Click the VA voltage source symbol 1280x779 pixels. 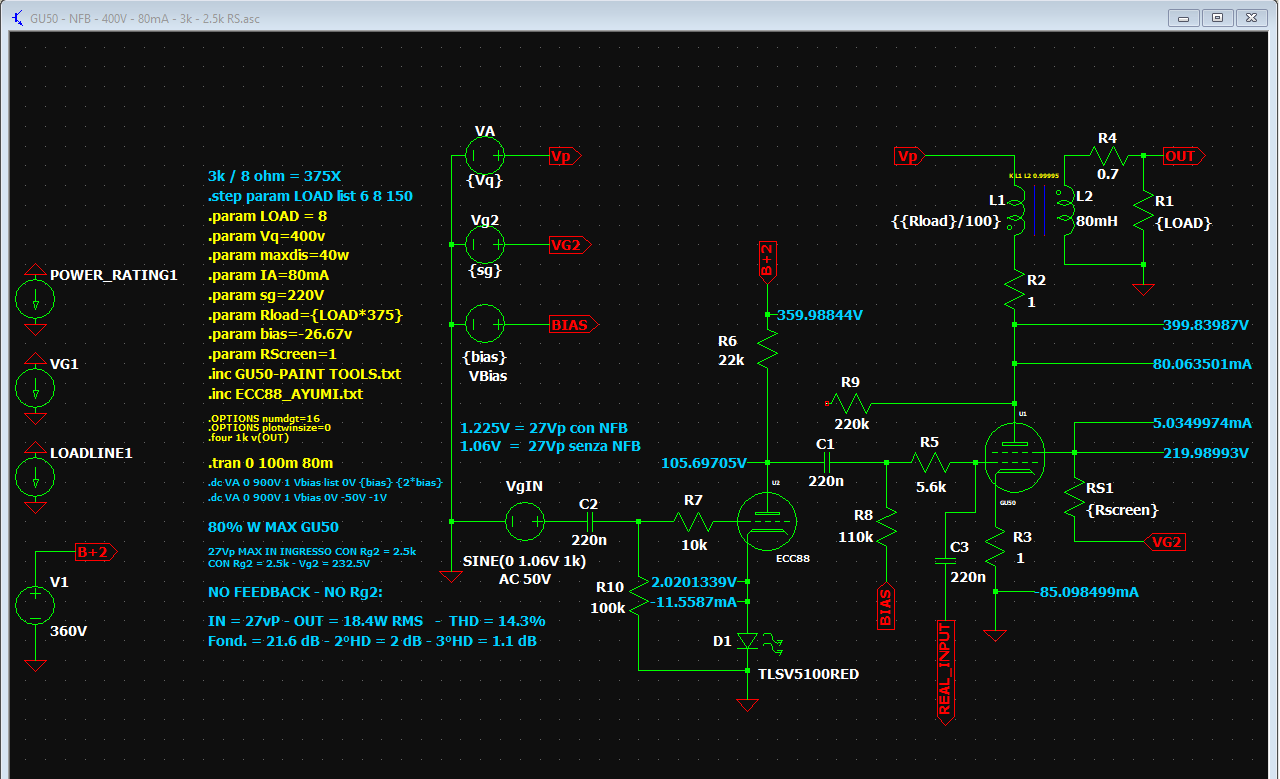(x=485, y=156)
